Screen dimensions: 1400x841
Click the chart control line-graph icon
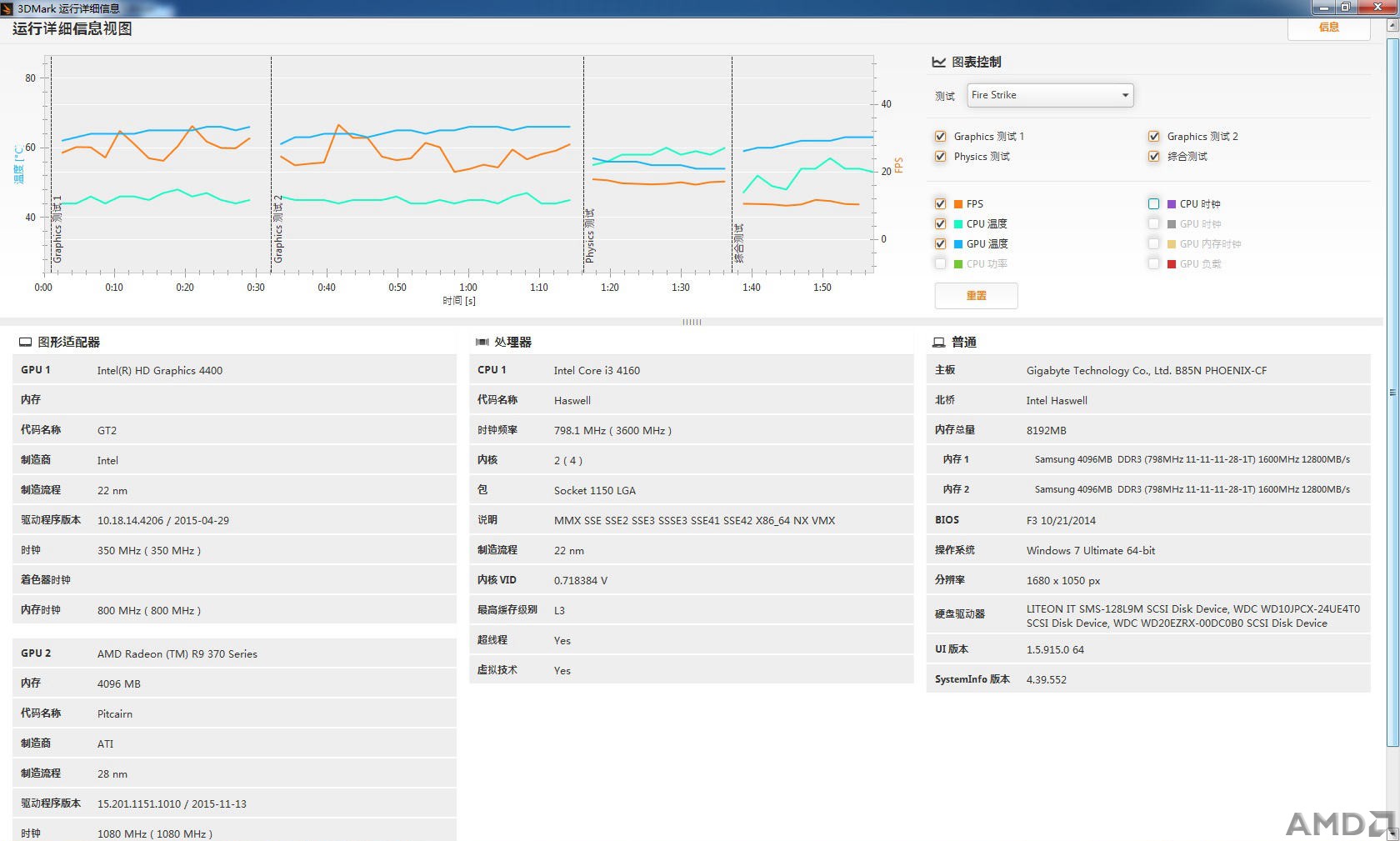tap(938, 62)
